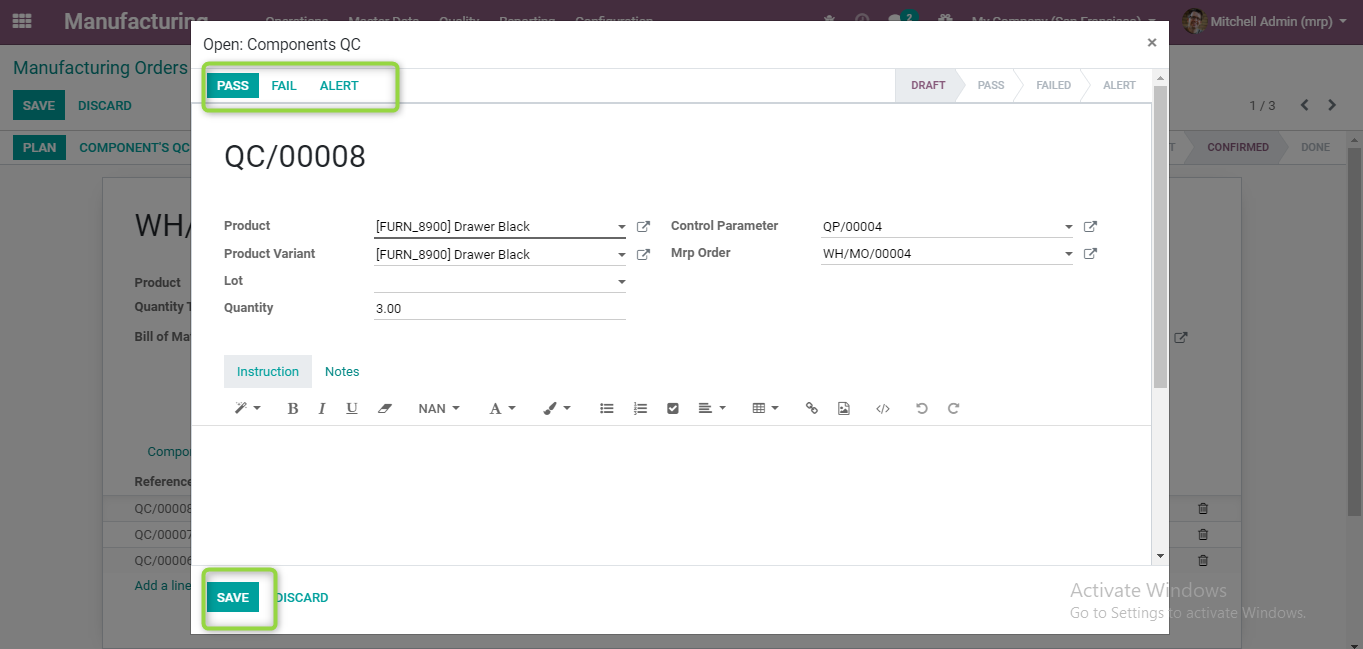1363x649 pixels.
Task: Click SAVE on the Manufacturing Orders page
Action: [x=39, y=105]
